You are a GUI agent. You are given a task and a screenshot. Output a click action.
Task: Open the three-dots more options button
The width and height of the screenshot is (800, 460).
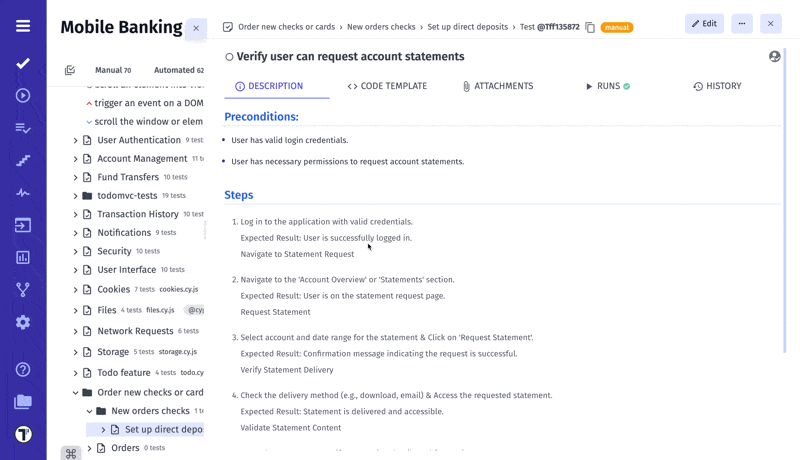[x=742, y=23]
